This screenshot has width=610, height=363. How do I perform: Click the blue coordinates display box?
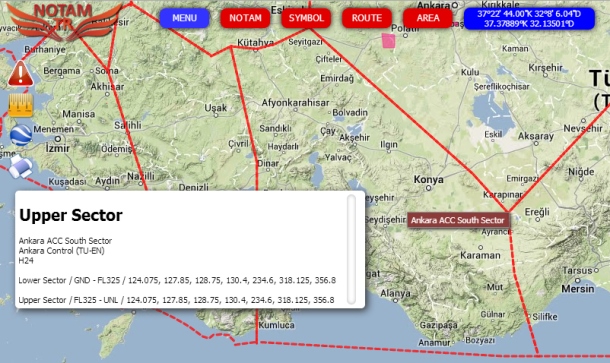tap(529, 19)
